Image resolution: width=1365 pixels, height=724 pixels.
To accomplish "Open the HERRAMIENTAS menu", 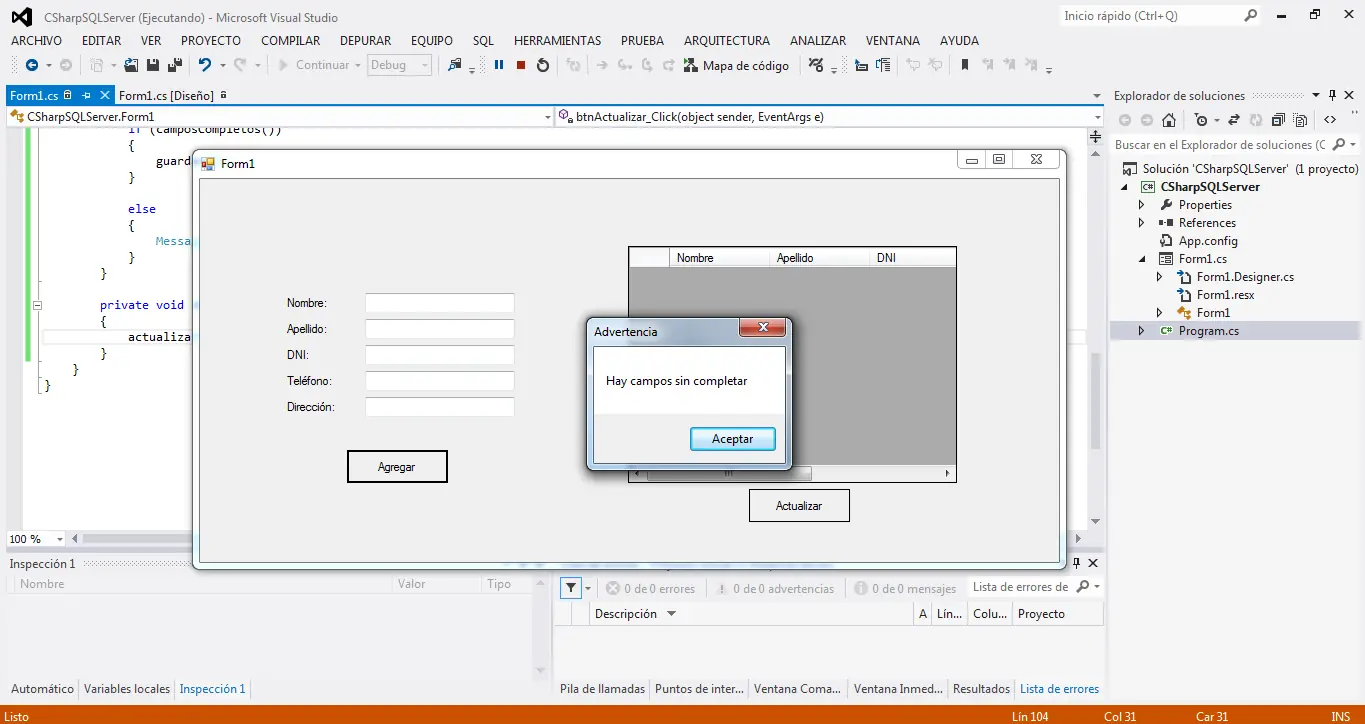I will 557,41.
